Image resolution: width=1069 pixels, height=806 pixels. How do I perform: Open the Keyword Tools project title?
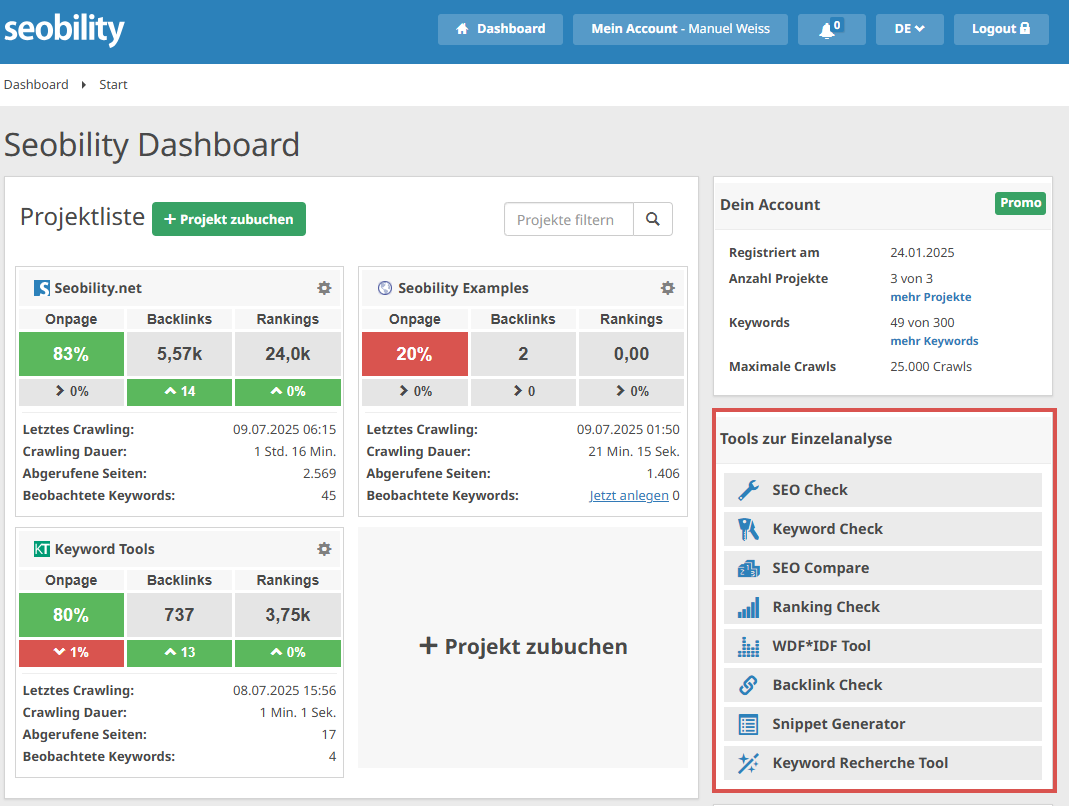[x=104, y=549]
